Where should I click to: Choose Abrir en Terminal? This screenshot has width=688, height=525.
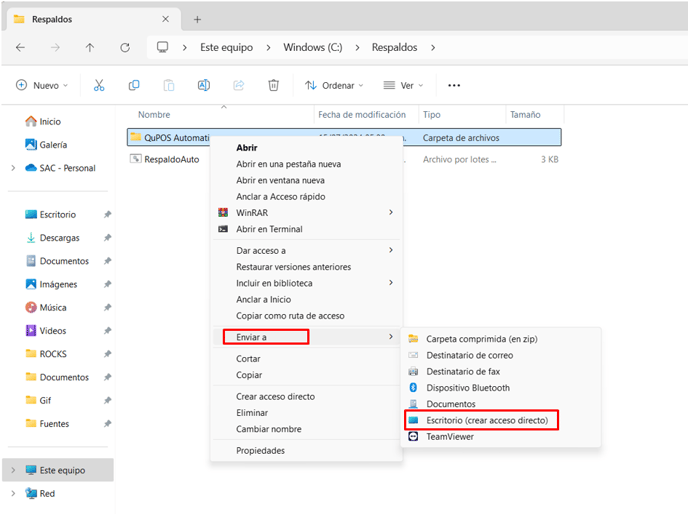pos(269,229)
